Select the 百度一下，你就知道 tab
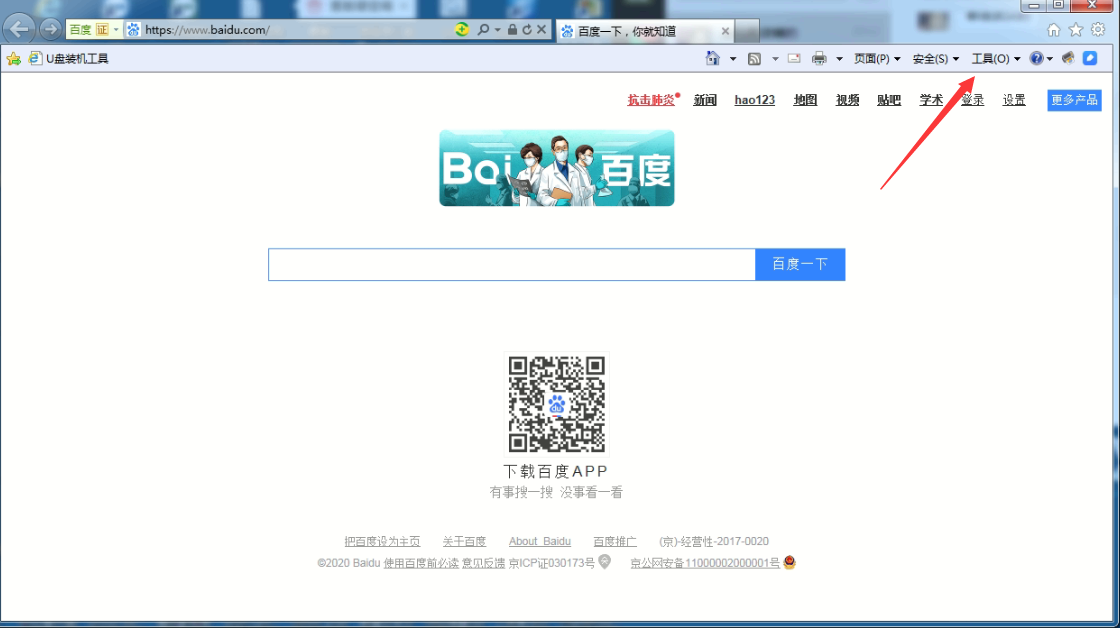The width and height of the screenshot is (1120, 628). tap(645, 31)
